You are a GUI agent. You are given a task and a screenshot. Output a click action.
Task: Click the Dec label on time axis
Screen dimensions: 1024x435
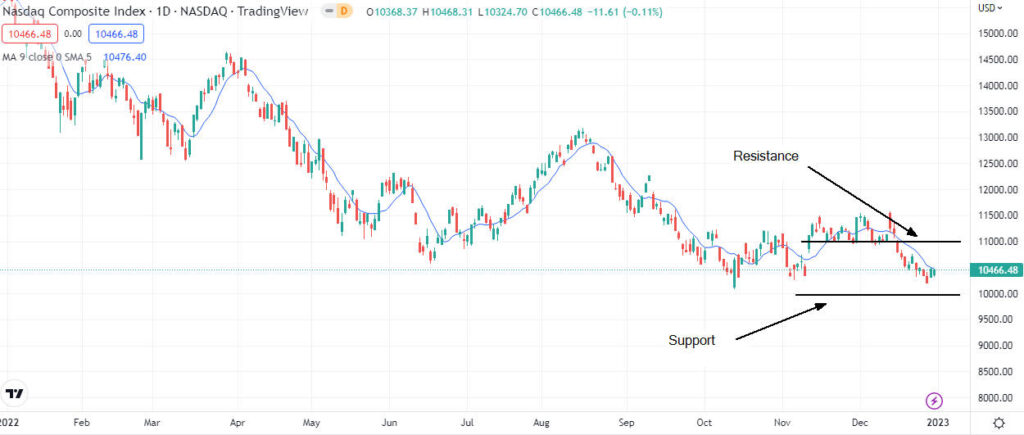860,422
